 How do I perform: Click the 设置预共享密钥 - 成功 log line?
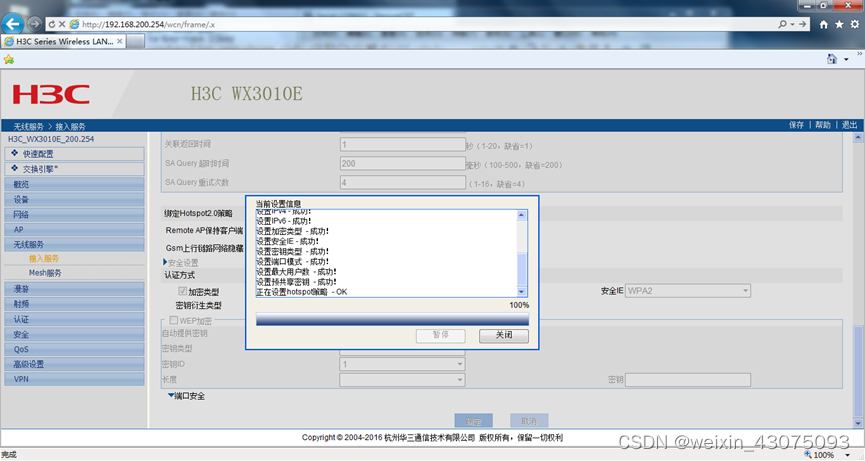[x=296, y=282]
